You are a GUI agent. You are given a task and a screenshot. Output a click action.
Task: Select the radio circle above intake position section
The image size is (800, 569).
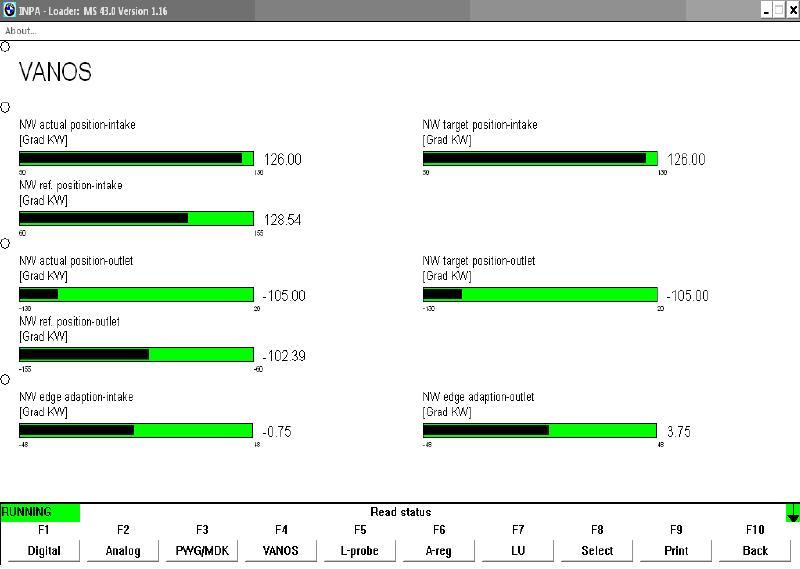click(5, 107)
